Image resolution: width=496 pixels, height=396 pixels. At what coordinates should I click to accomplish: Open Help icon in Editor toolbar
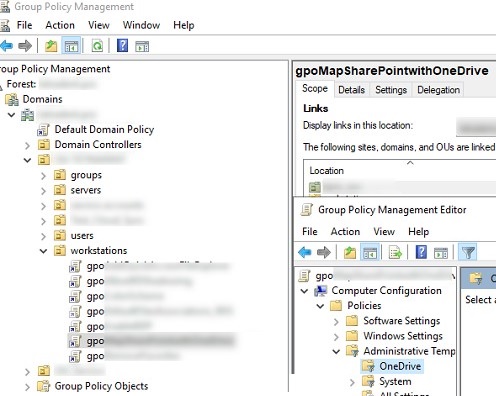click(421, 252)
